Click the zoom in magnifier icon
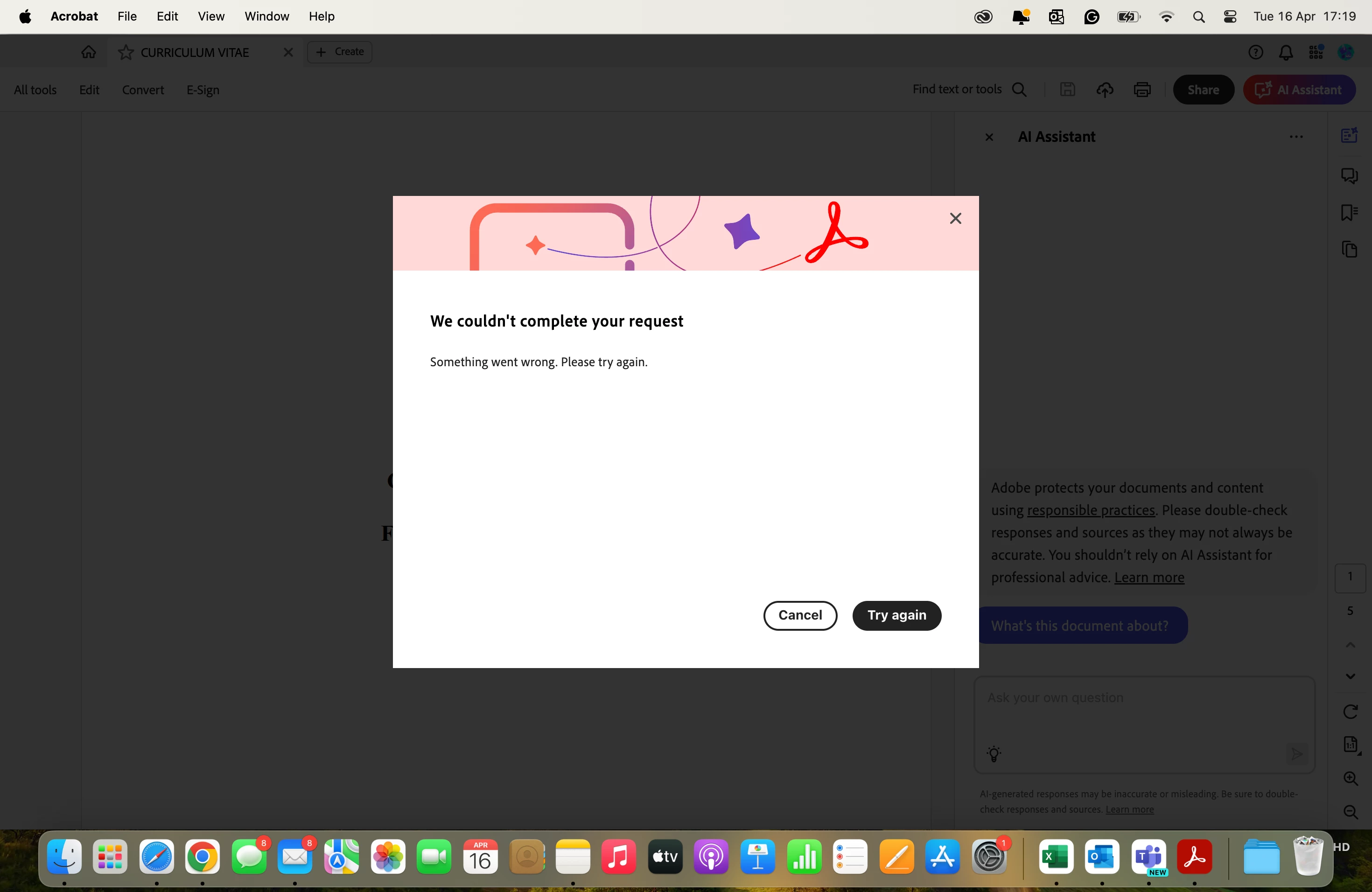This screenshot has height=892, width=1372. click(1350, 779)
